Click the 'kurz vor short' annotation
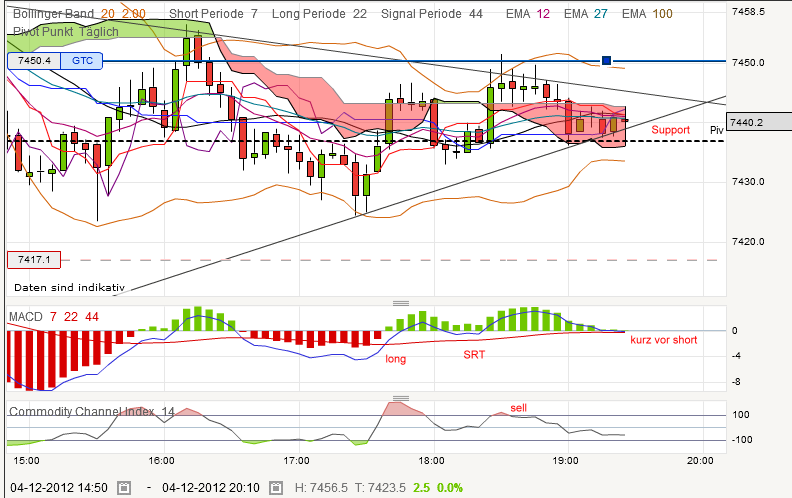The width and height of the screenshot is (792, 498). tap(664, 340)
